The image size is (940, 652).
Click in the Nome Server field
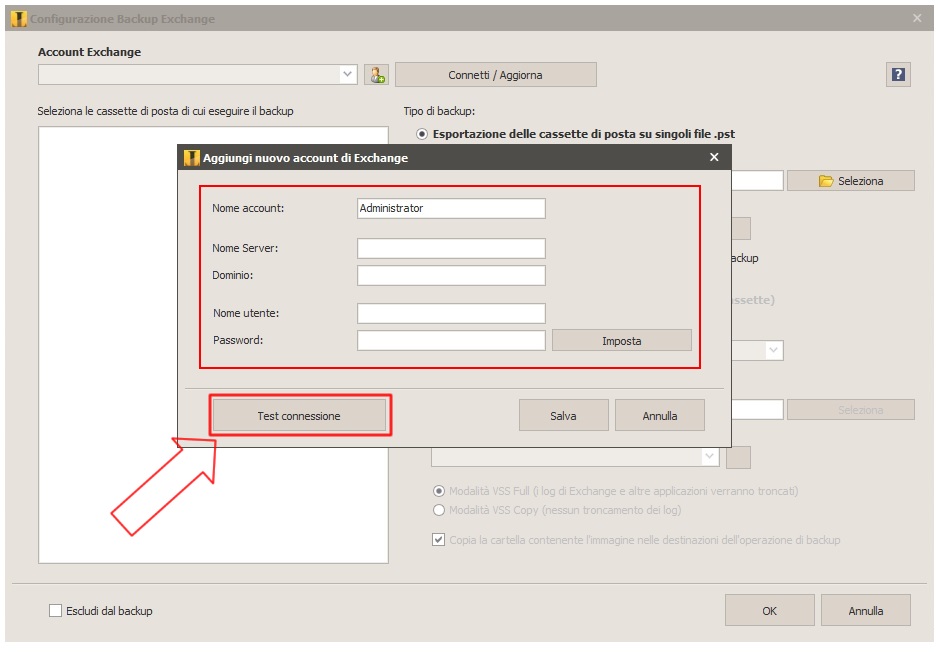point(451,248)
